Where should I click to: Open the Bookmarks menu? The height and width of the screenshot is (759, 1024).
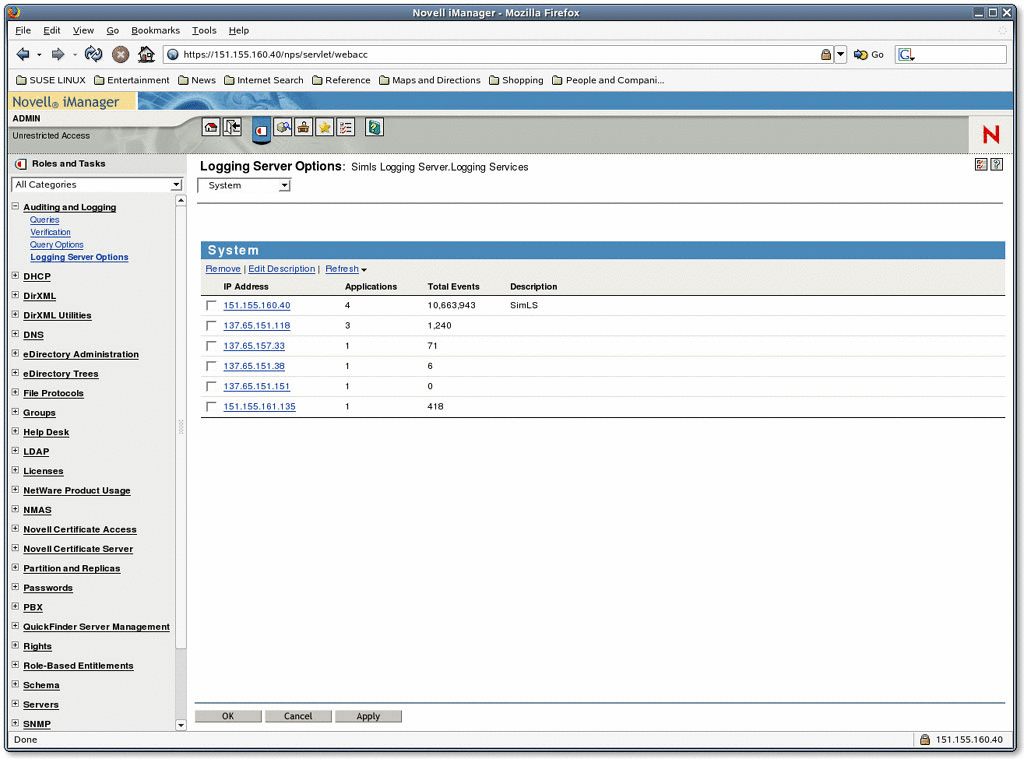pyautogui.click(x=155, y=31)
